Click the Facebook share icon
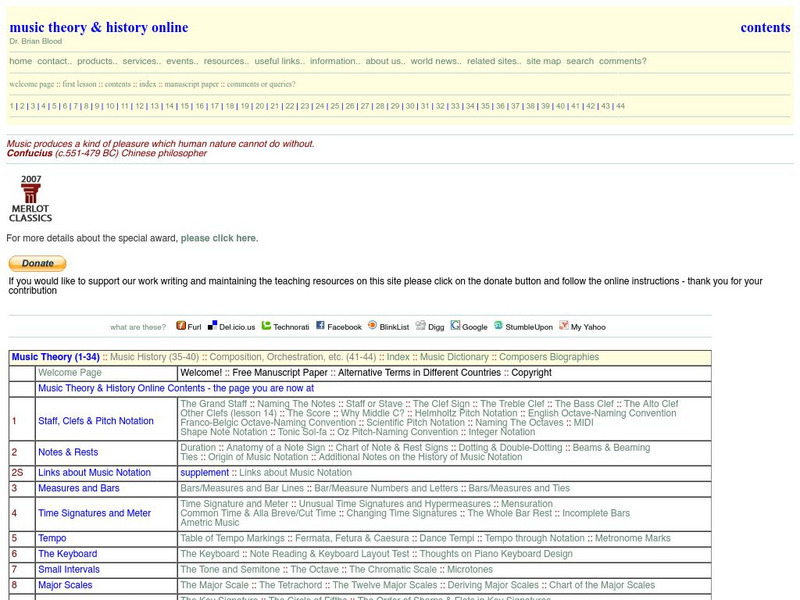The width and height of the screenshot is (800, 600). [x=320, y=326]
